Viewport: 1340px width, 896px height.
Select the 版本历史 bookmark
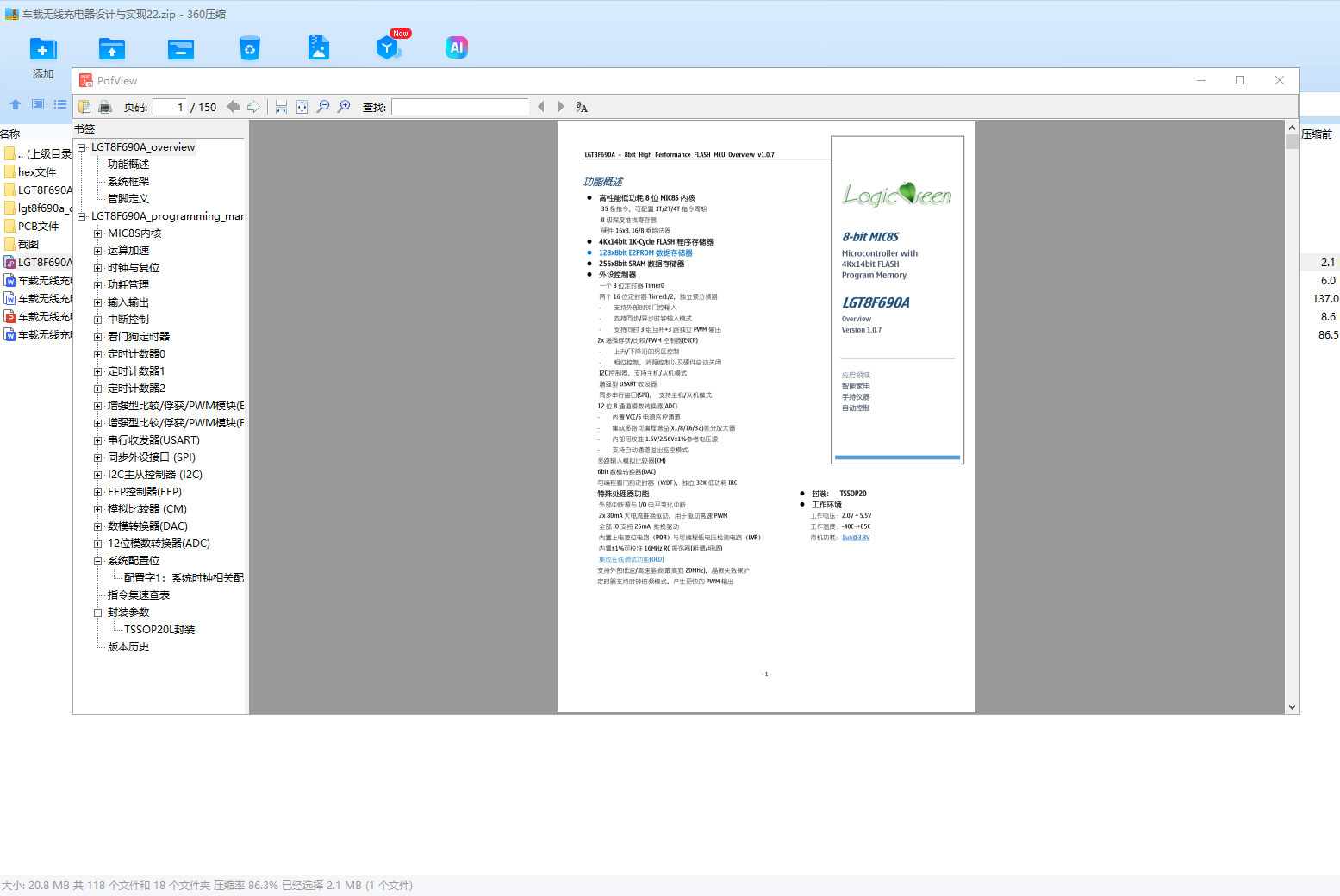(x=128, y=647)
